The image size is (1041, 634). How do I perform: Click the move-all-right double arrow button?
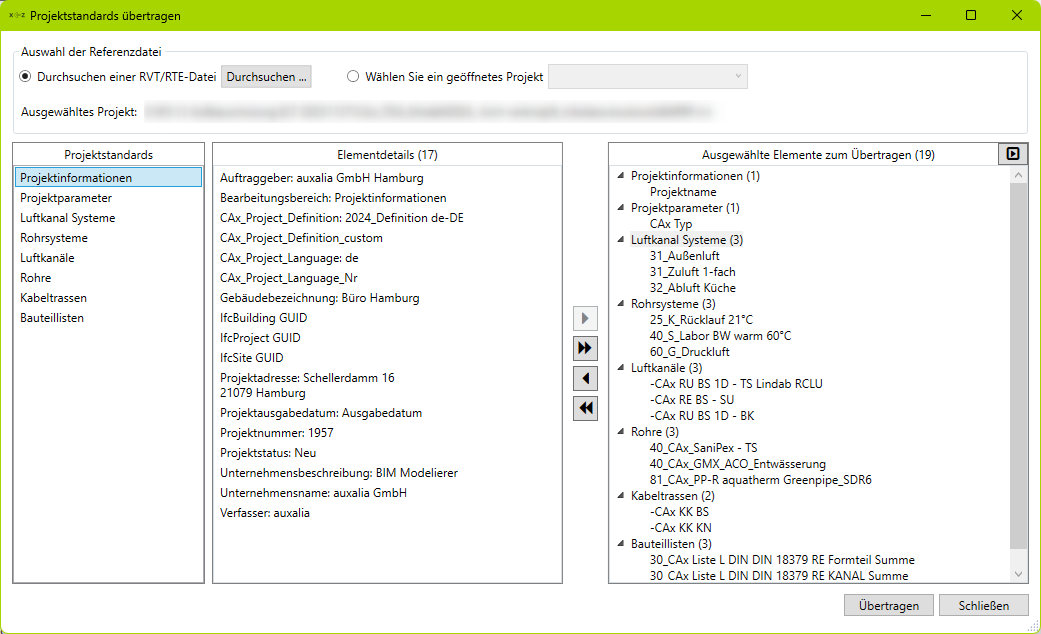pos(586,348)
